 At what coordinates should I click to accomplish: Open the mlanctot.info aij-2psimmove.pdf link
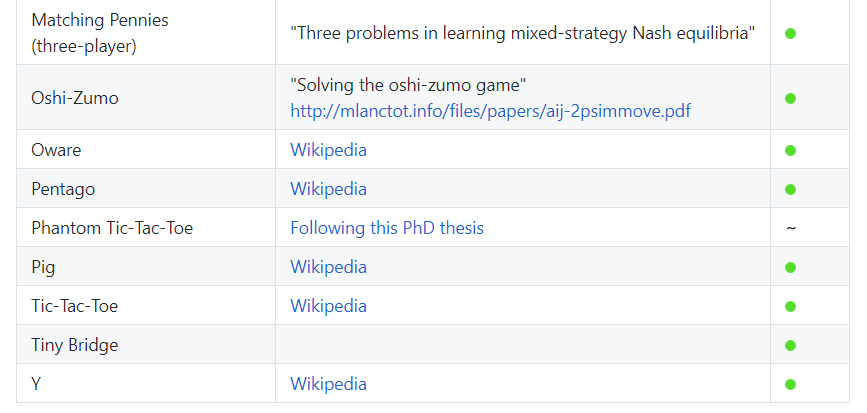[490, 111]
